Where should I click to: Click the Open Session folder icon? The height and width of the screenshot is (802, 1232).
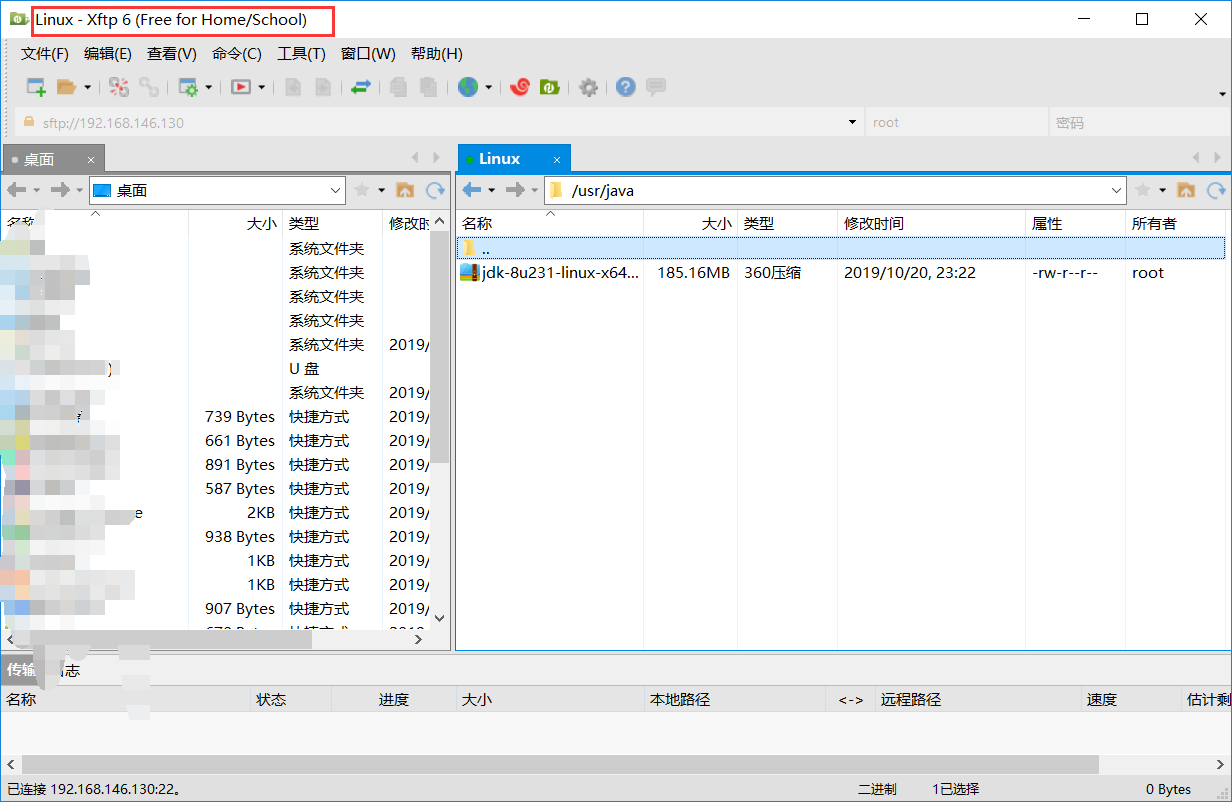pos(66,87)
